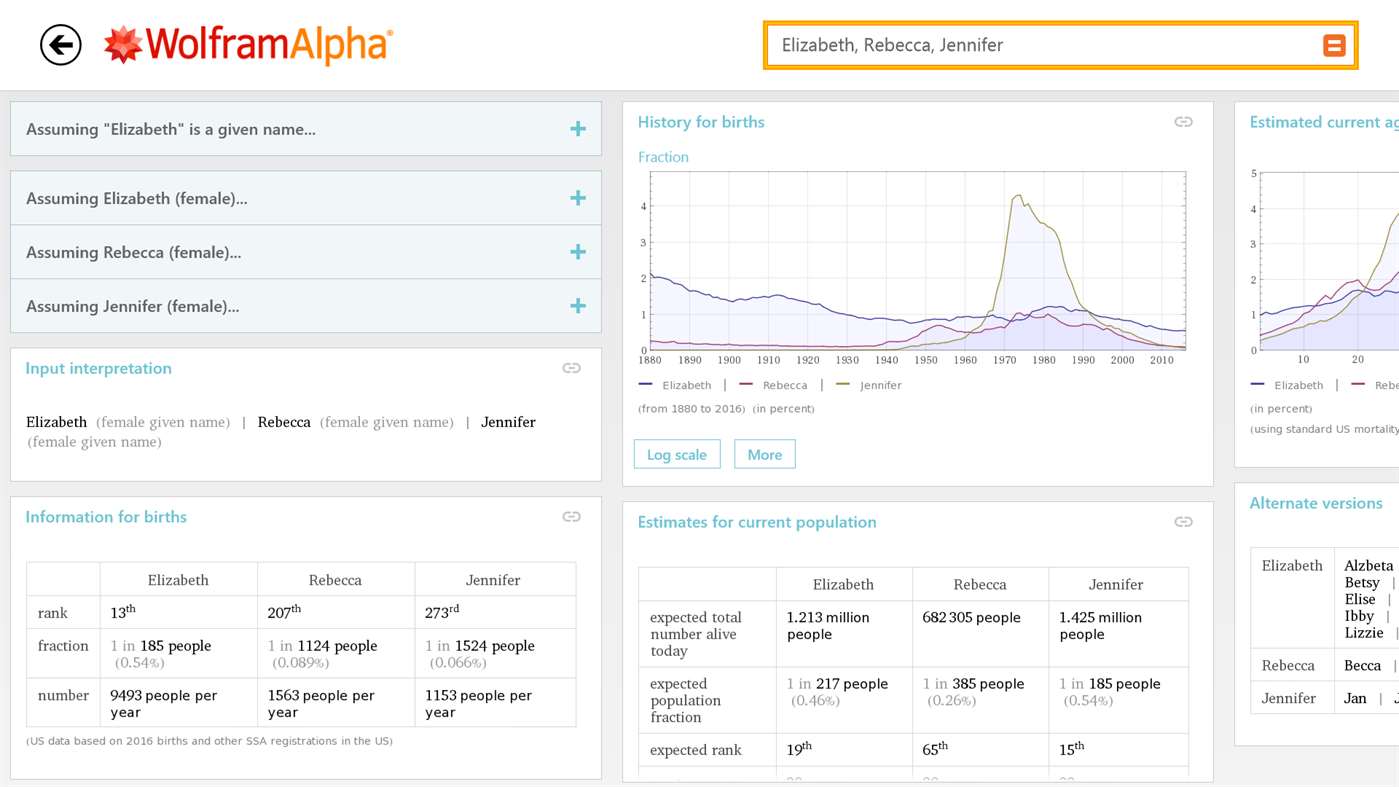Click the link icon for Estimates for current population
This screenshot has height=787, width=1399.
(1183, 521)
